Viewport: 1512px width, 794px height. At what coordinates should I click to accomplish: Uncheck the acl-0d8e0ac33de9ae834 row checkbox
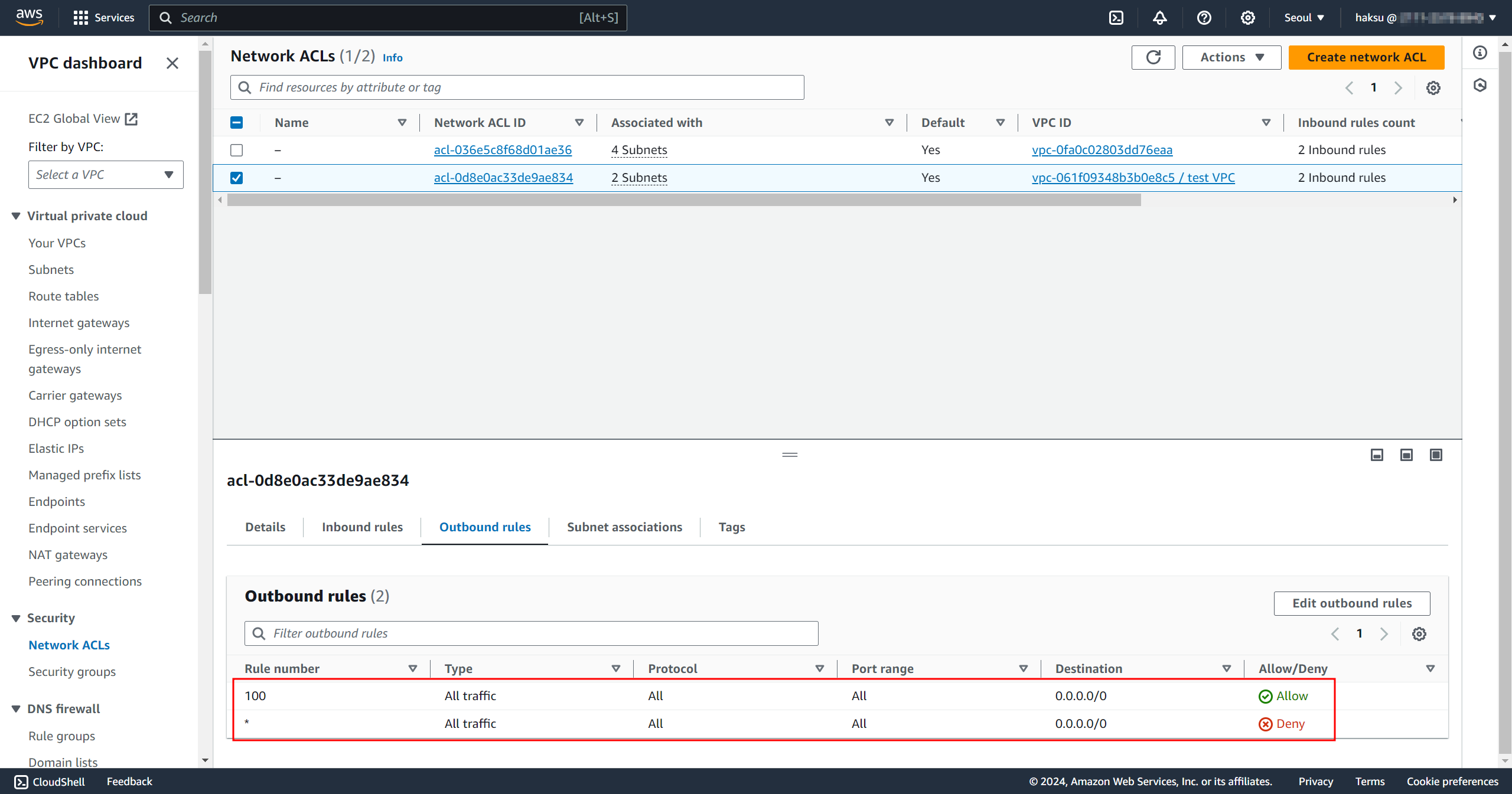[x=236, y=178]
